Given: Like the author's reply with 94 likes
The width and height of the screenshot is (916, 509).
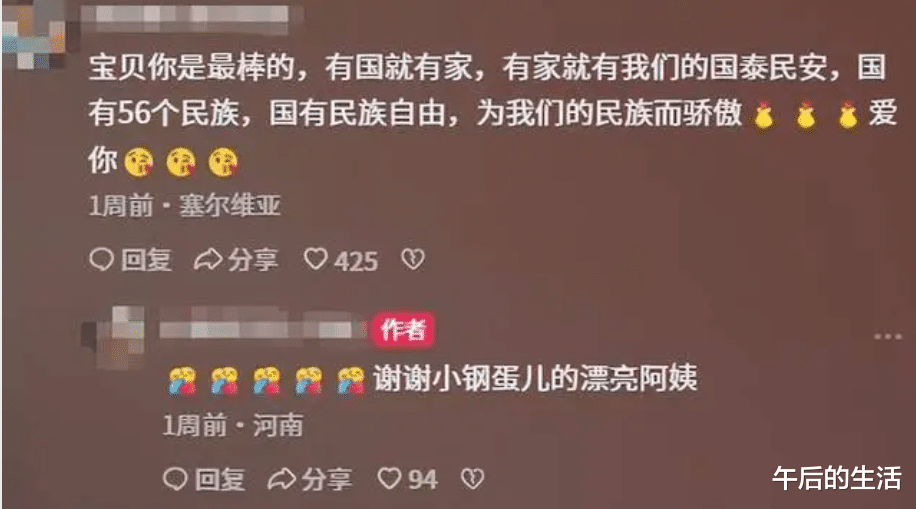Looking at the screenshot, I should pos(390,479).
